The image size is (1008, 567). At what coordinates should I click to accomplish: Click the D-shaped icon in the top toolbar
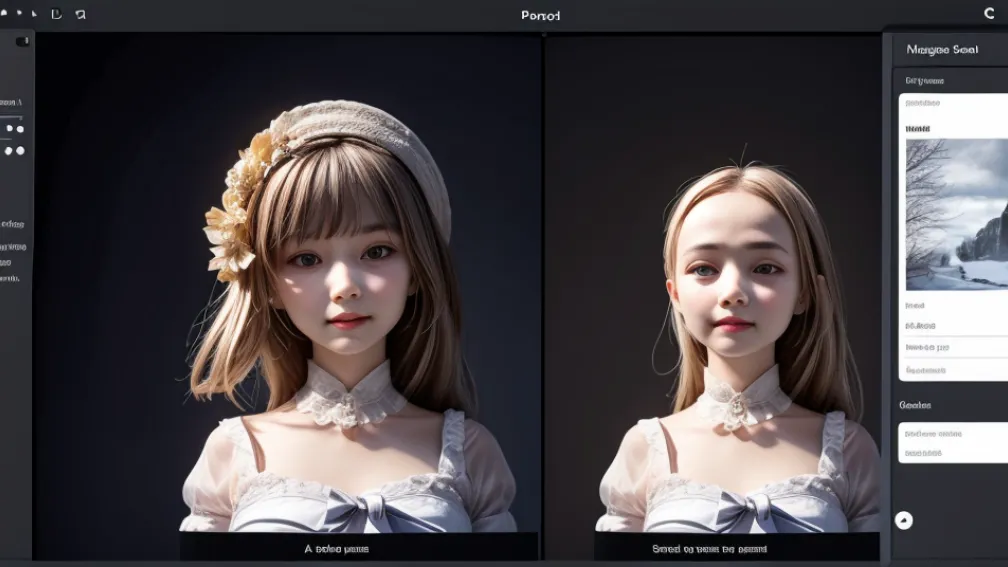click(56, 14)
